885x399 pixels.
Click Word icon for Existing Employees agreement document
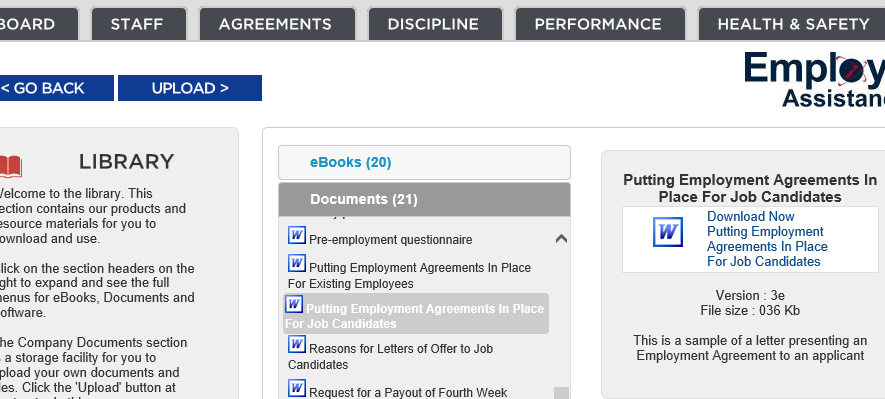click(x=297, y=263)
